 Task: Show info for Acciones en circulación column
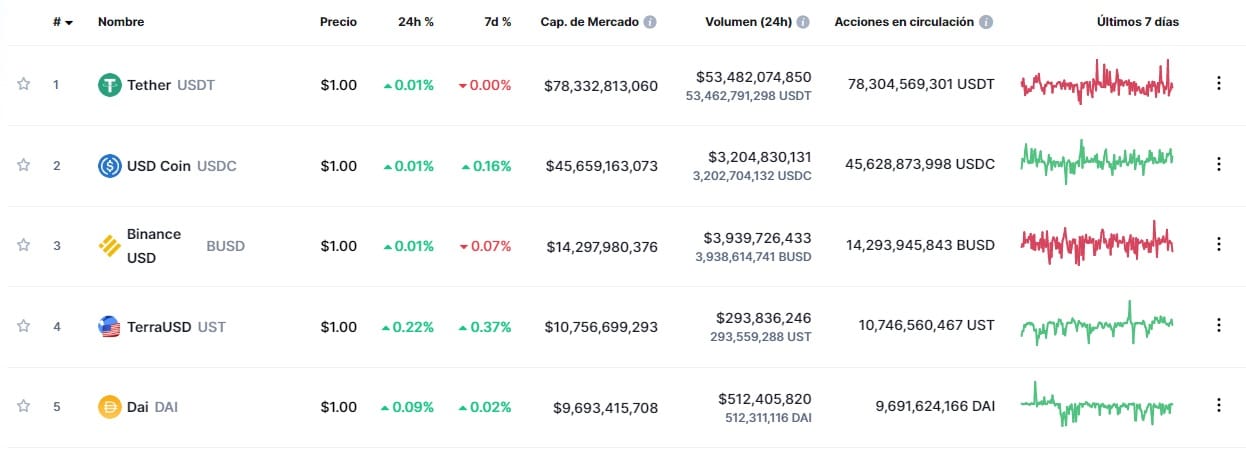tap(987, 22)
